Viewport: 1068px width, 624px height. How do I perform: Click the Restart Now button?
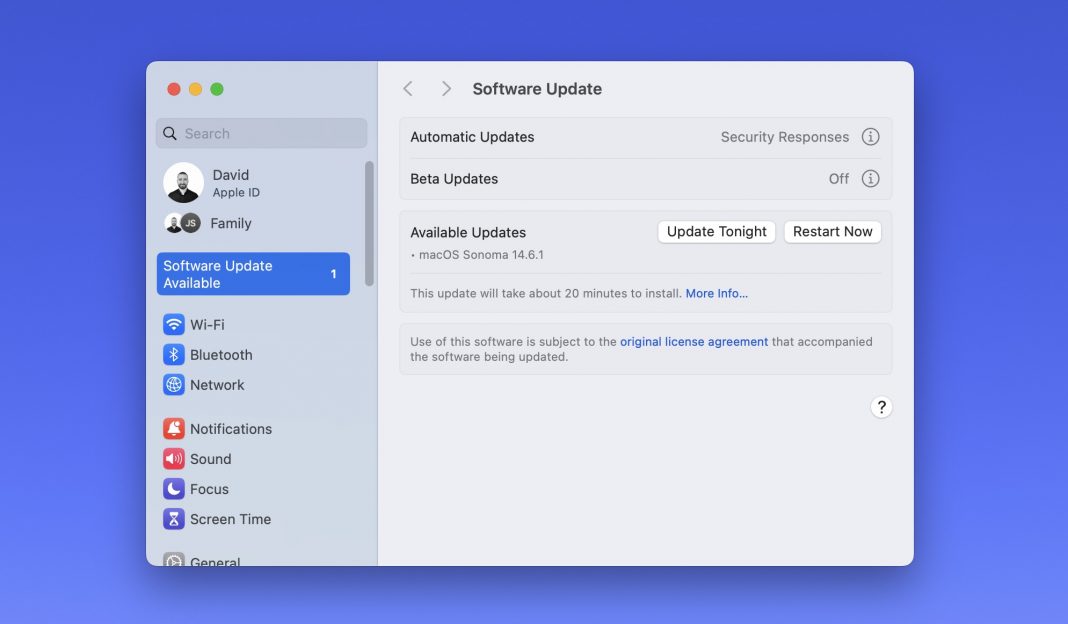832,232
